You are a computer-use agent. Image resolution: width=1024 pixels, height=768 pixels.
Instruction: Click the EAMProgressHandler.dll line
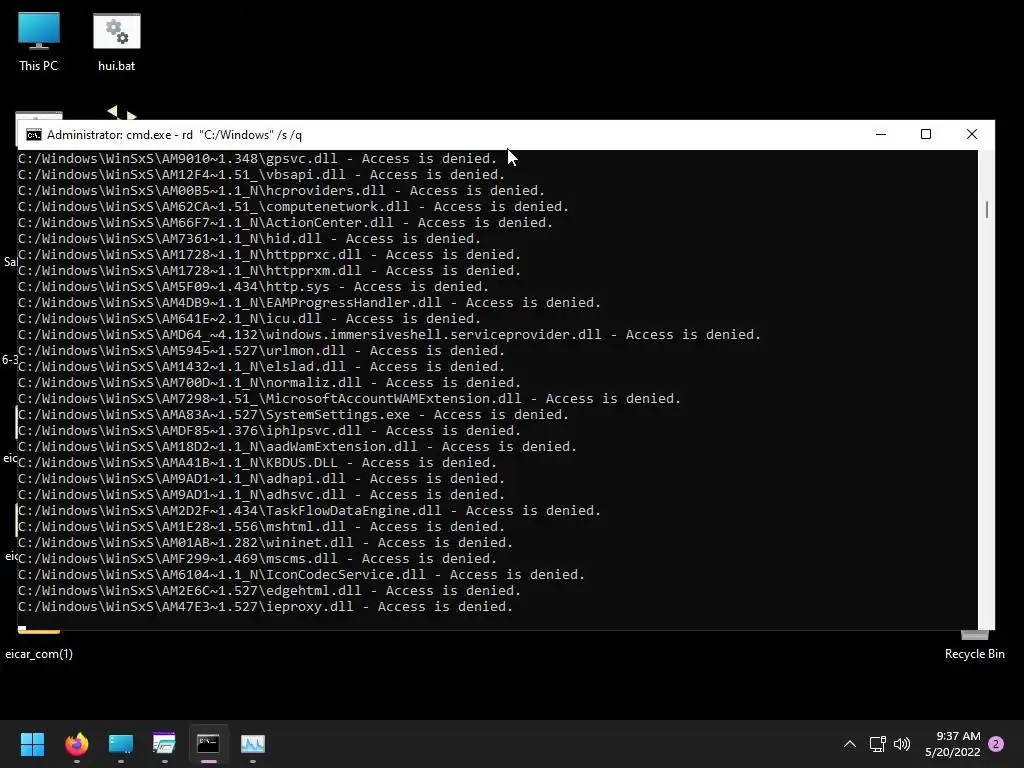pos(310,302)
